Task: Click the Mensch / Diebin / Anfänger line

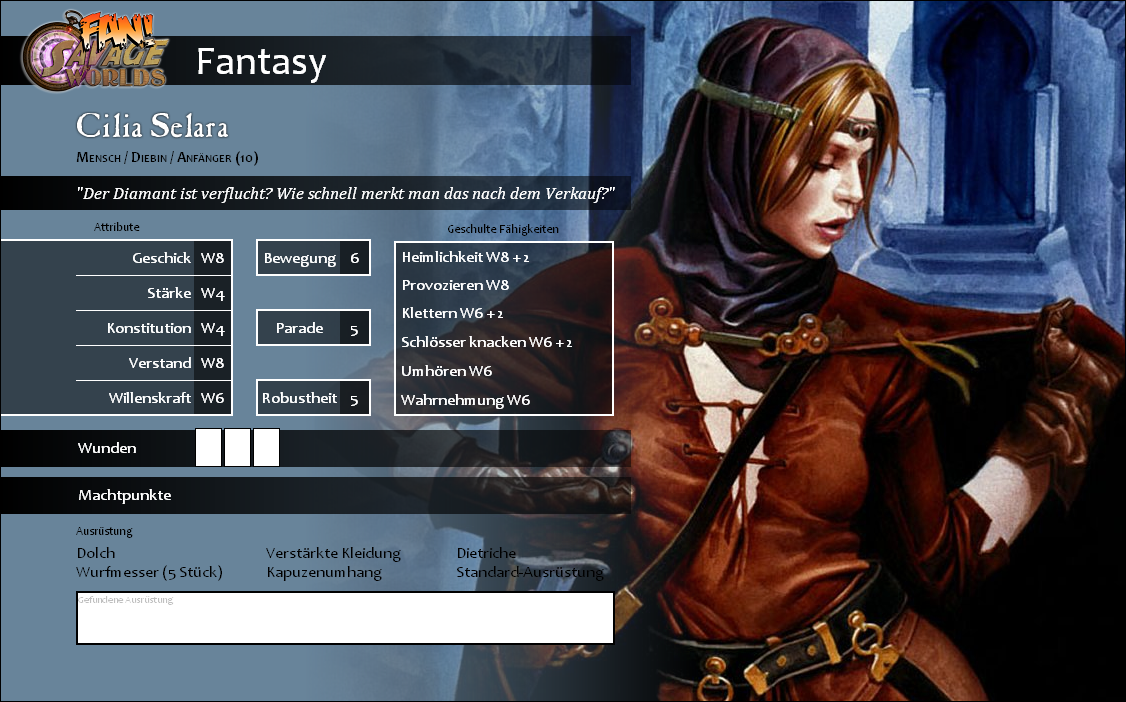Action: click(x=167, y=157)
